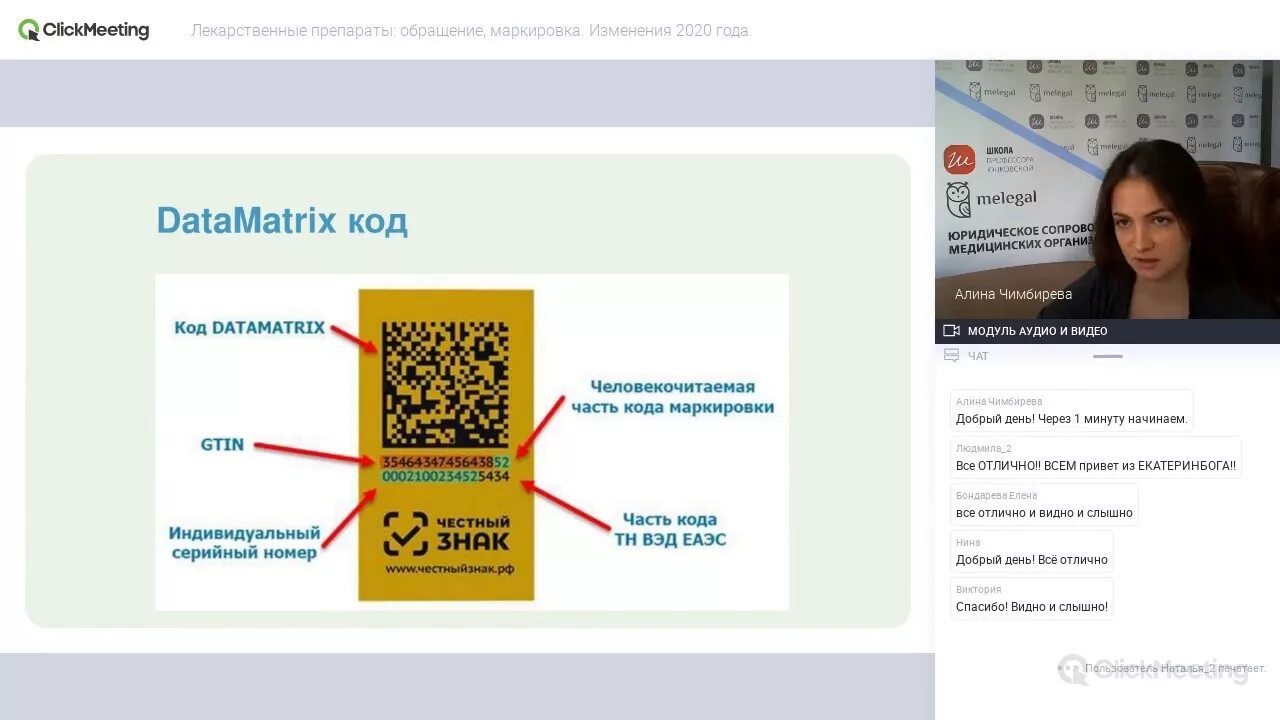Click message 'все отлично и видно и слышно'
The width and height of the screenshot is (1280, 720).
[1044, 513]
